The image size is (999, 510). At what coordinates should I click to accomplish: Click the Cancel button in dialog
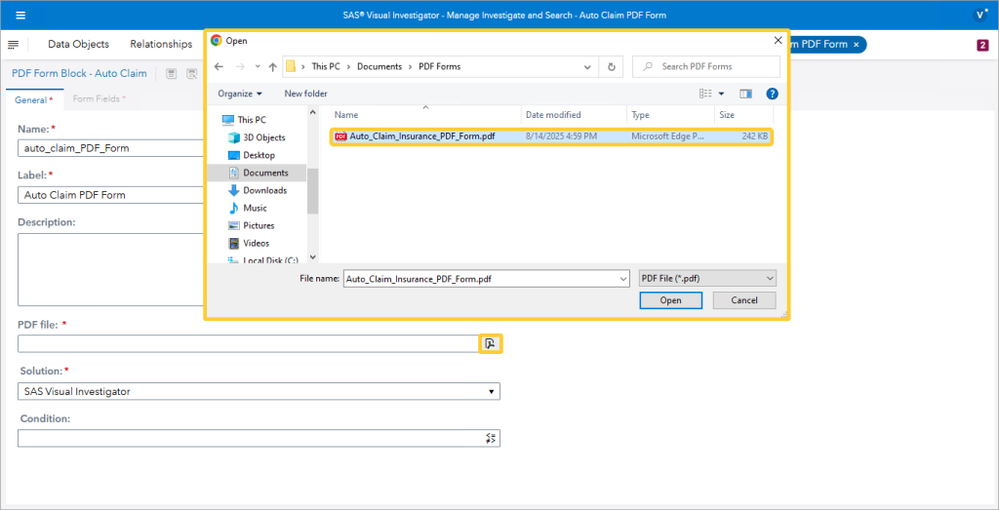[744, 300]
